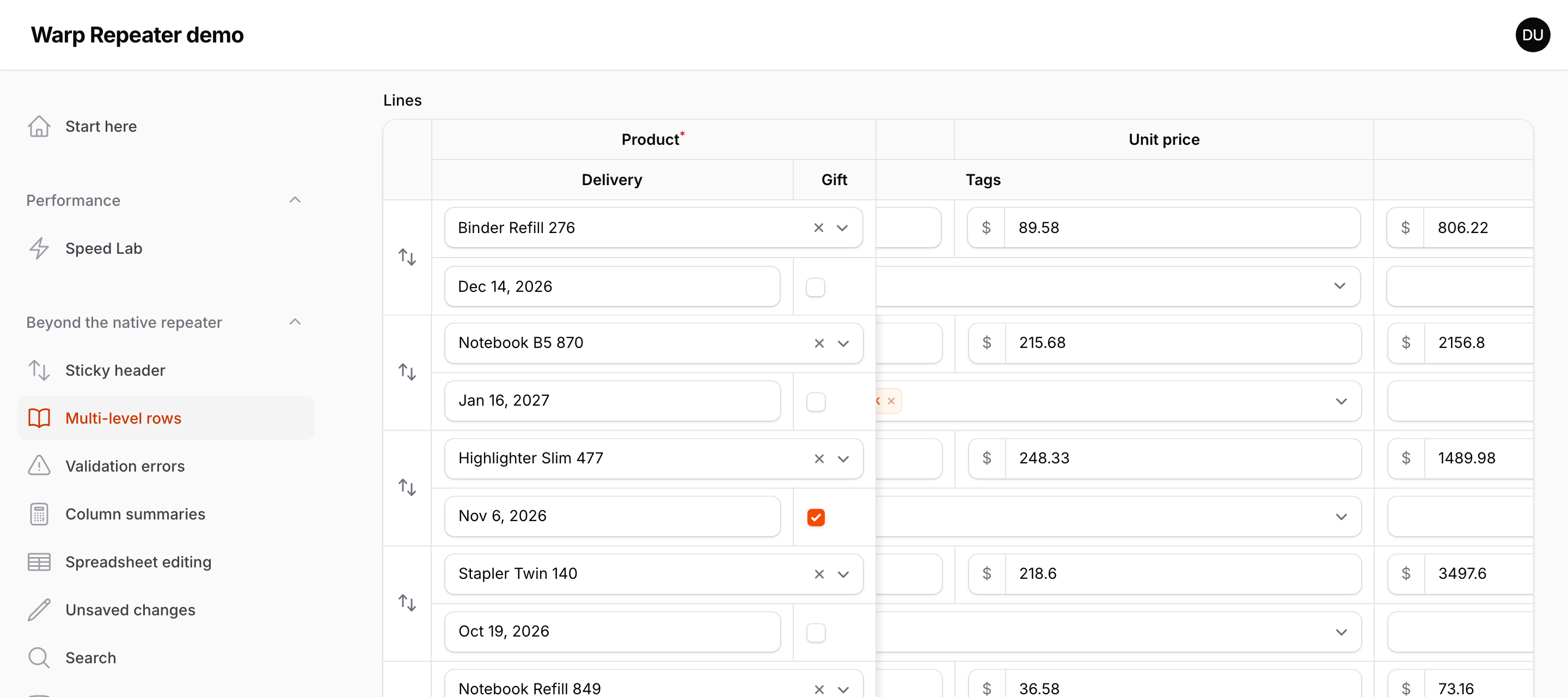Click the Multi-level rows book icon
Screen dimensions: 1568x697
click(x=39, y=418)
